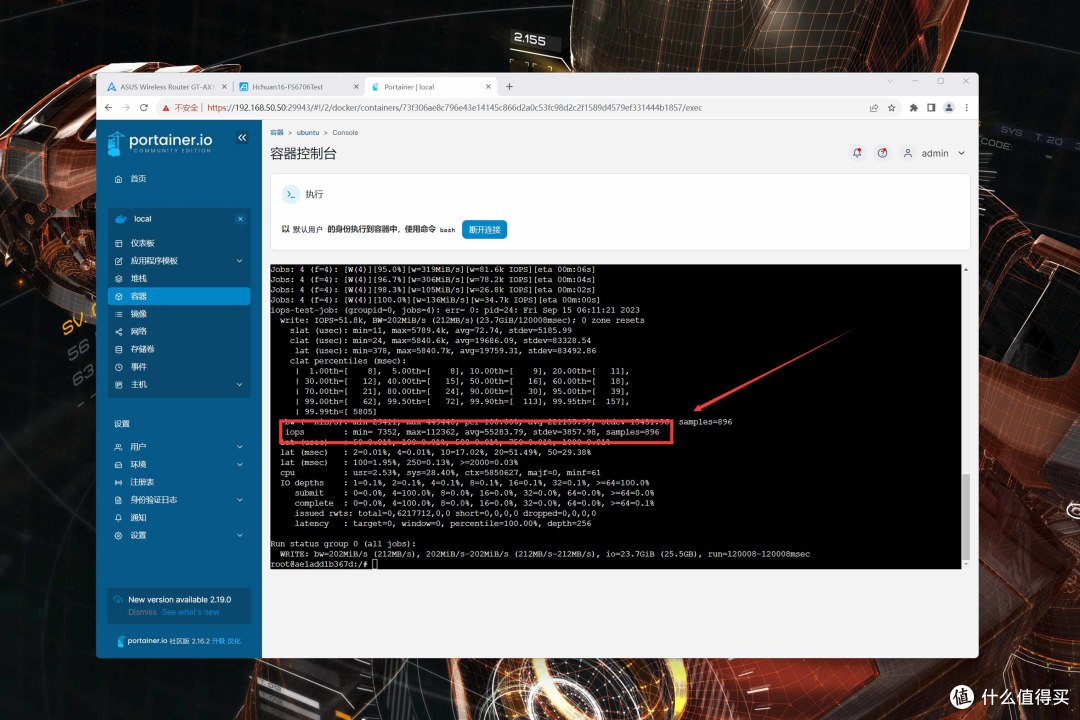
Task: Click the 升级 upgrade link in footer
Action: point(218,641)
